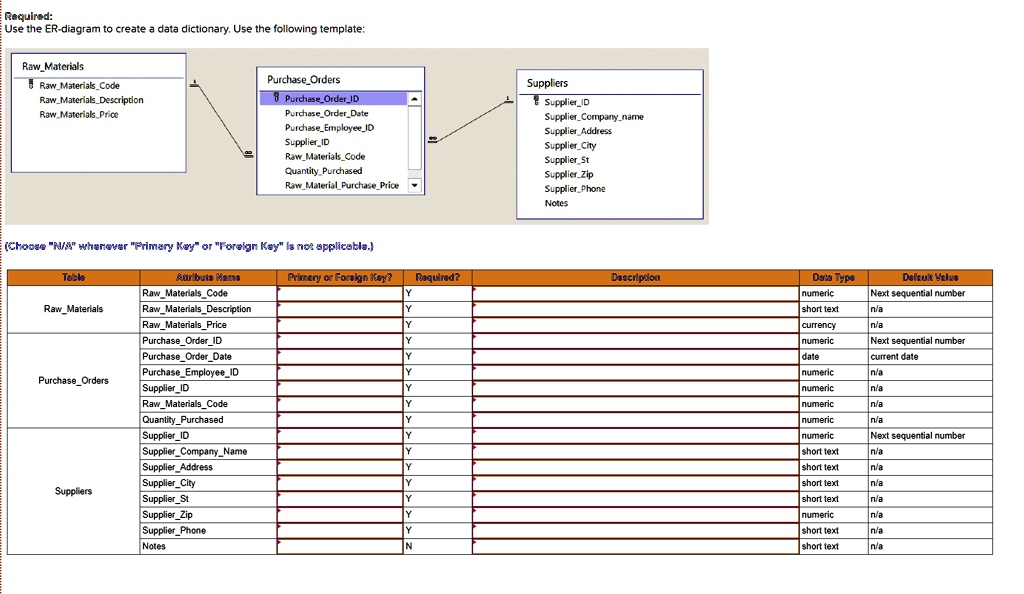The width and height of the screenshot is (1024, 594).
Task: Click the scrollbar track in Purchase_Orders list
Action: point(414,140)
